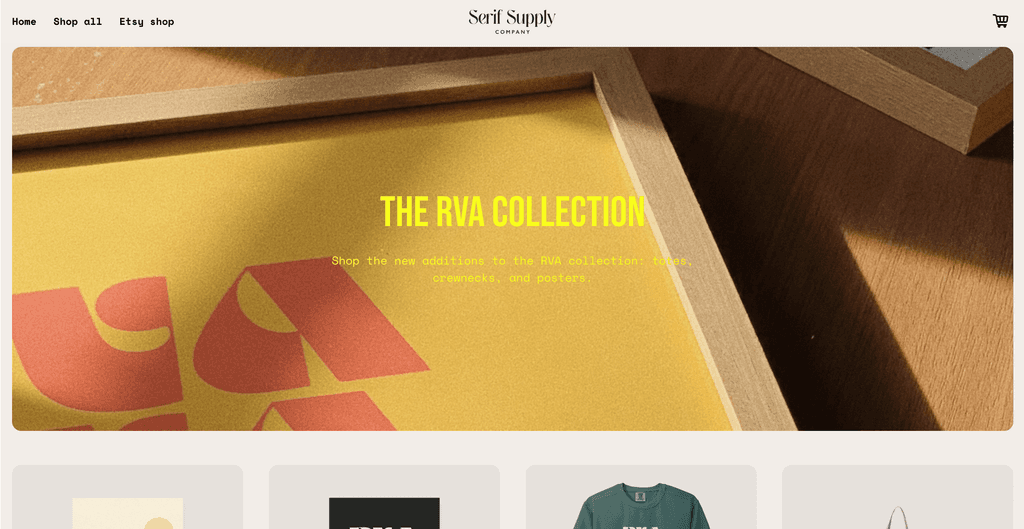The height and width of the screenshot is (529, 1024).
Task: Click the sun graphic on cream poster
Action: click(x=159, y=523)
